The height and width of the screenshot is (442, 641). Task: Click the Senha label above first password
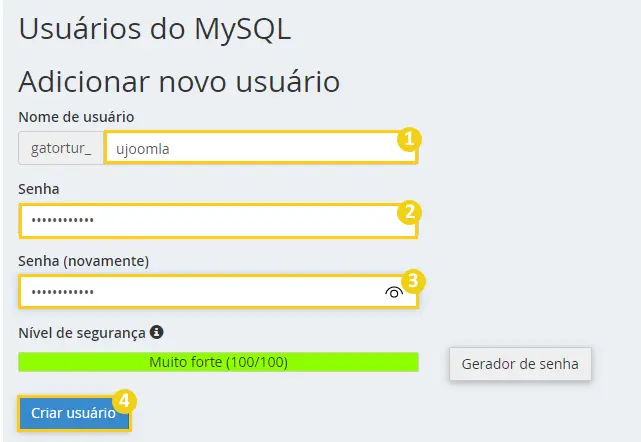coord(39,189)
